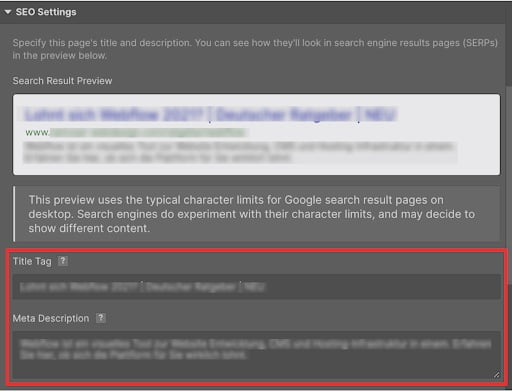Click the blurred description snippet in preview
Image resolution: width=512 pixels, height=391 pixels.
point(240,152)
